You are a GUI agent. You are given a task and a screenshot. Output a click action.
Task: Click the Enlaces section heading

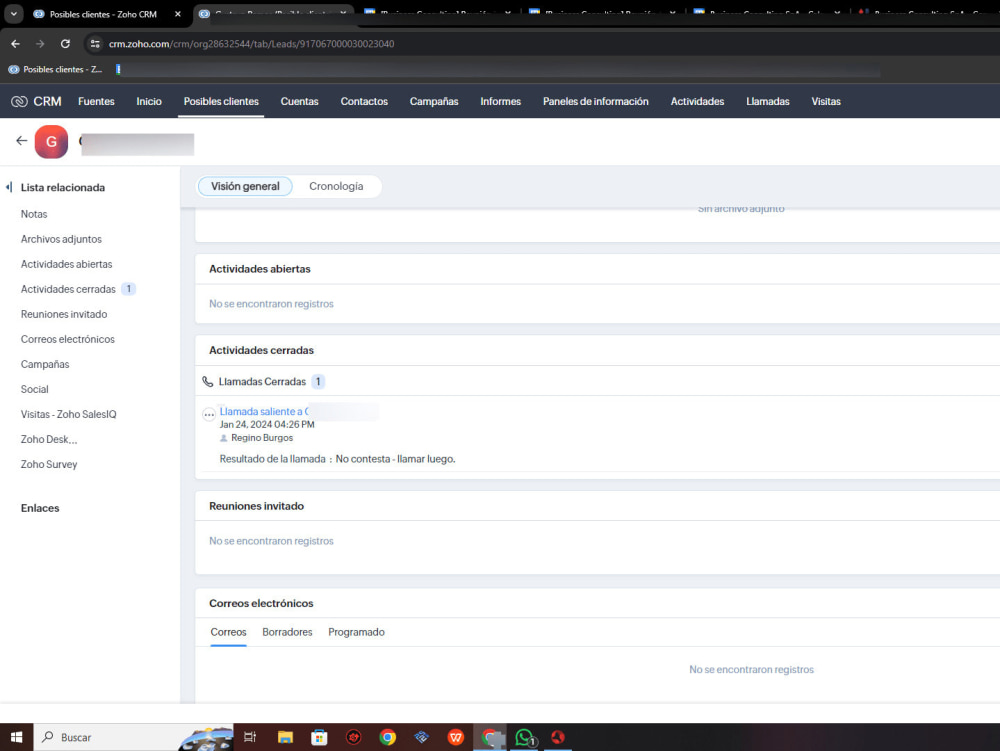click(x=40, y=508)
